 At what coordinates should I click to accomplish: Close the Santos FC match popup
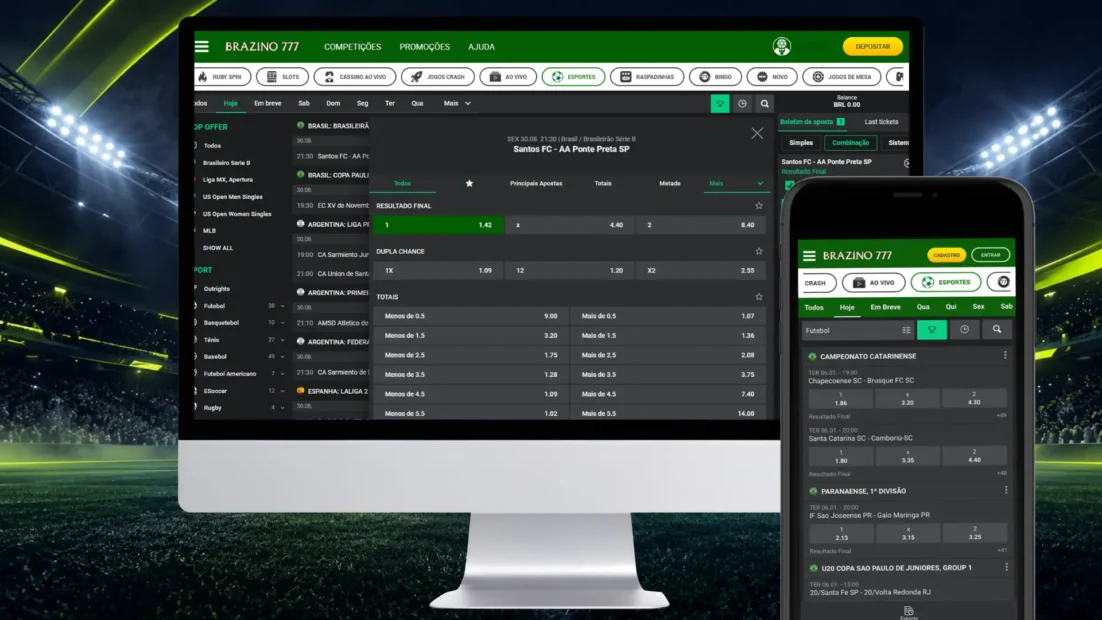[x=757, y=133]
